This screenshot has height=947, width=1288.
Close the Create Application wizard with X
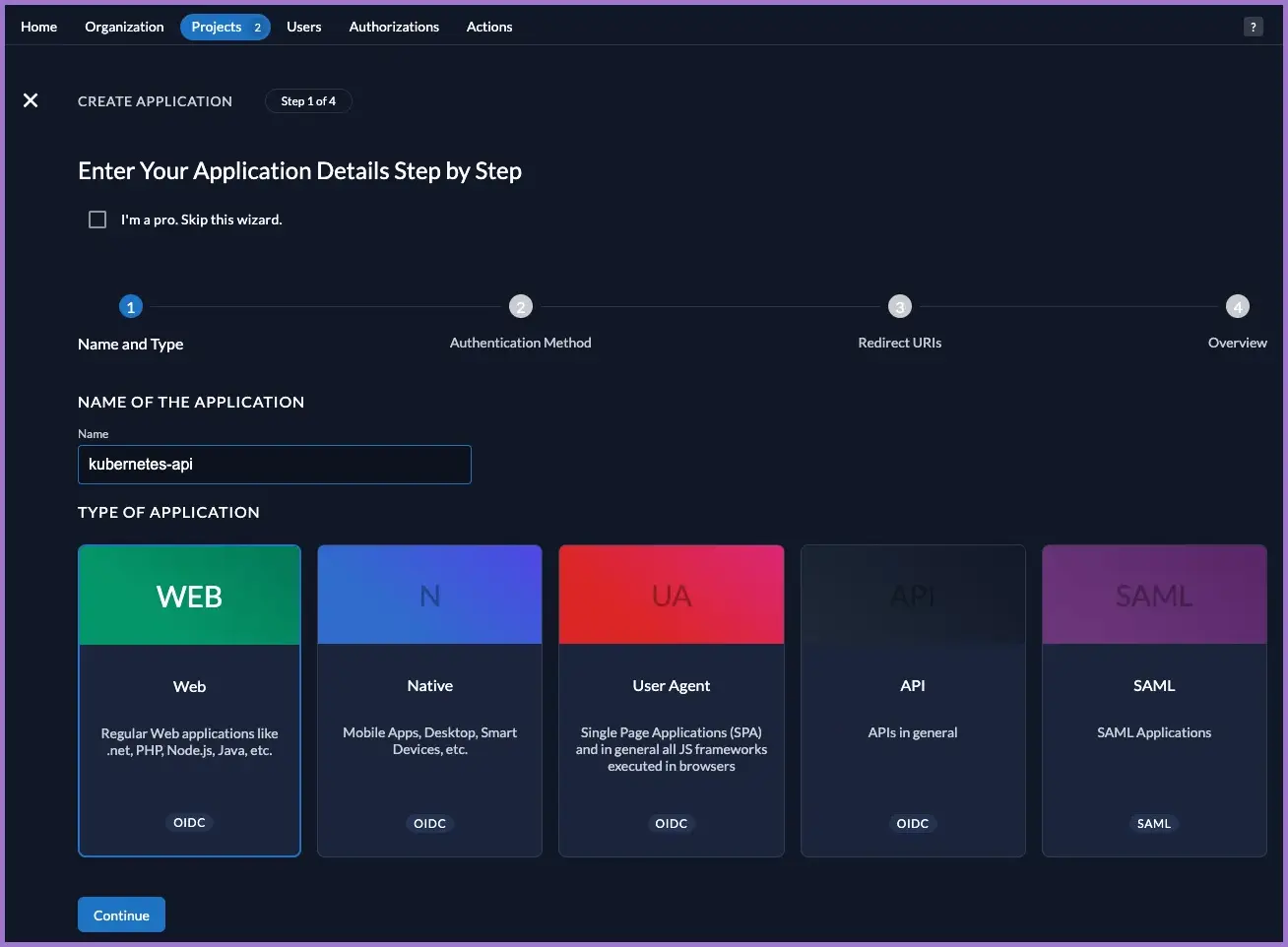pos(31,100)
